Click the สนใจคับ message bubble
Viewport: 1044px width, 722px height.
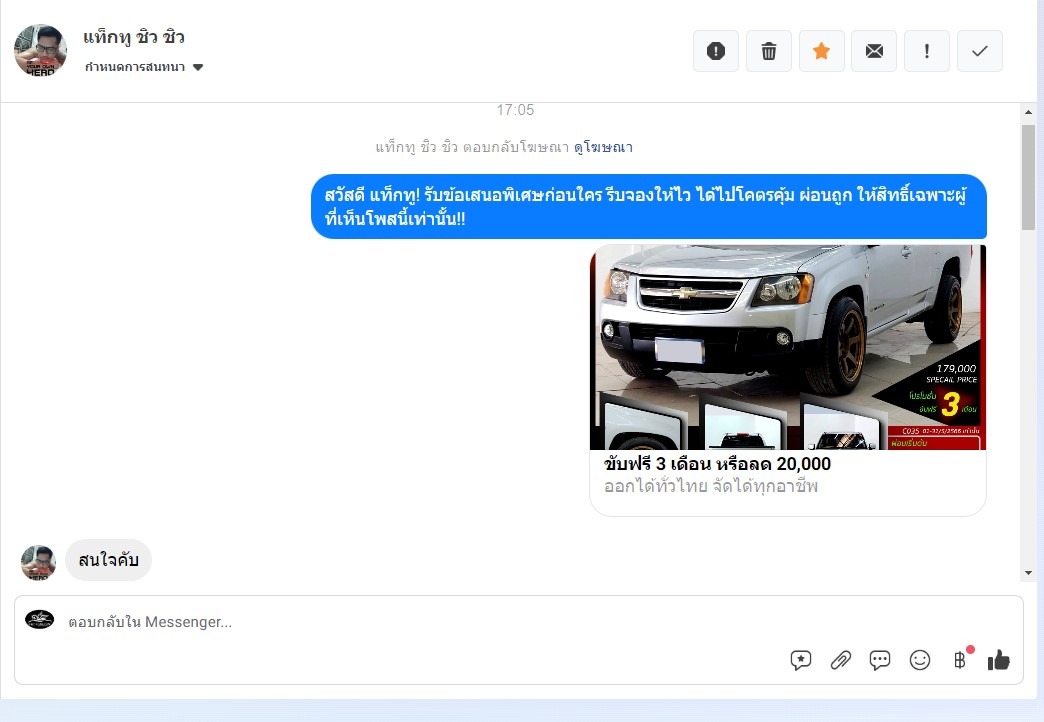[x=109, y=560]
